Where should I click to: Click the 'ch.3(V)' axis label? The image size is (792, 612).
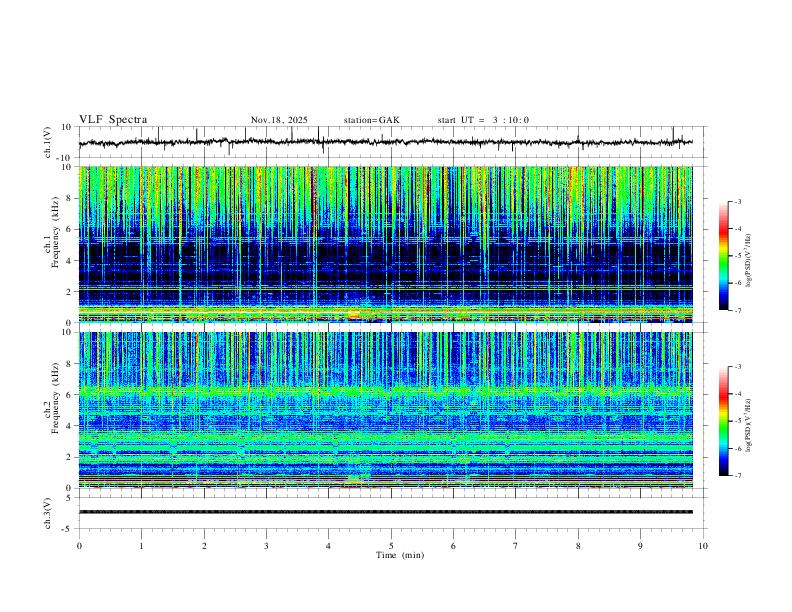48,513
